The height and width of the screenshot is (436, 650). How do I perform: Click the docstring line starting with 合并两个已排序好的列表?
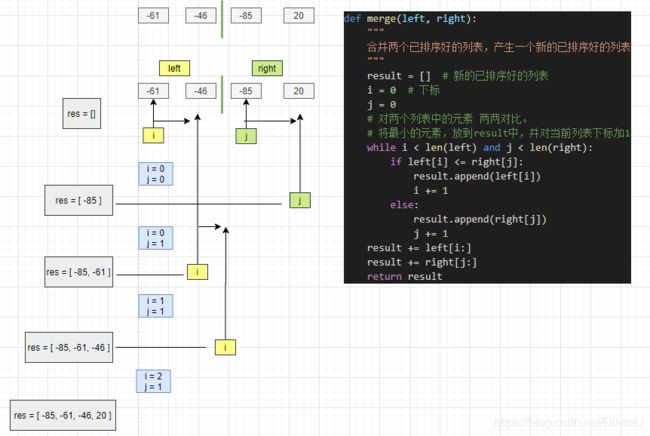coord(499,47)
